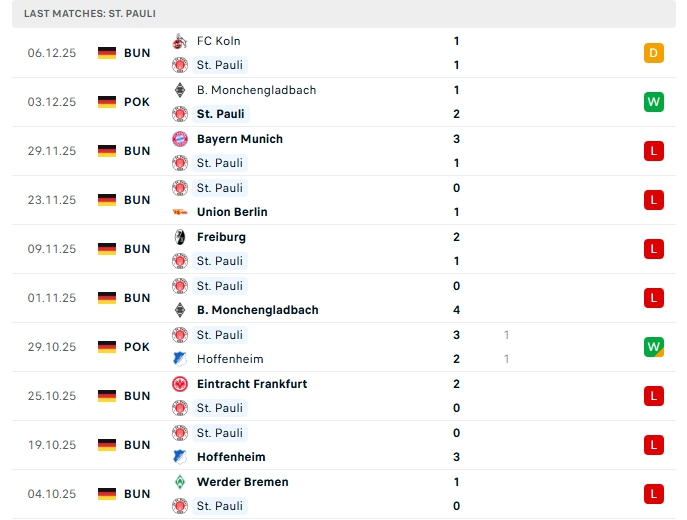Click the W badge for 29.10.25 Hoffenheim match
This screenshot has height=520, width=687.
pyautogui.click(x=654, y=347)
